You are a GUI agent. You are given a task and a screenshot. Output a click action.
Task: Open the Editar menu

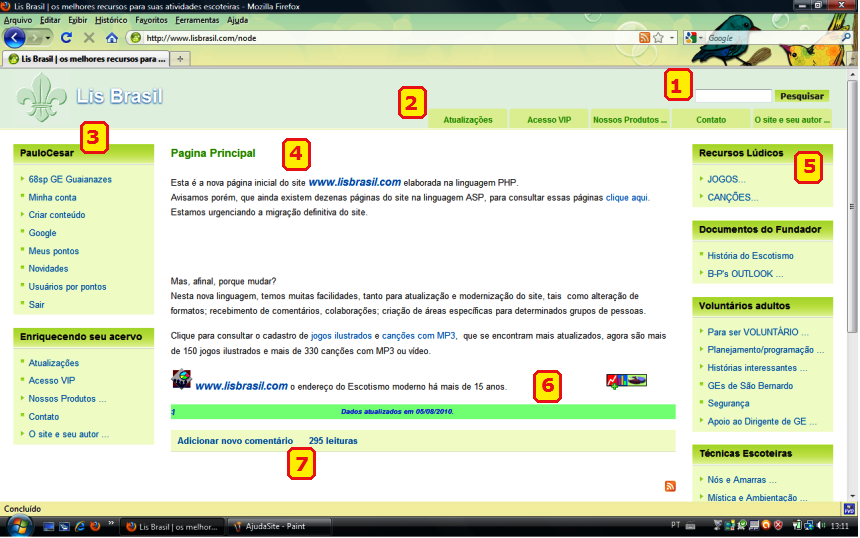click(x=50, y=20)
